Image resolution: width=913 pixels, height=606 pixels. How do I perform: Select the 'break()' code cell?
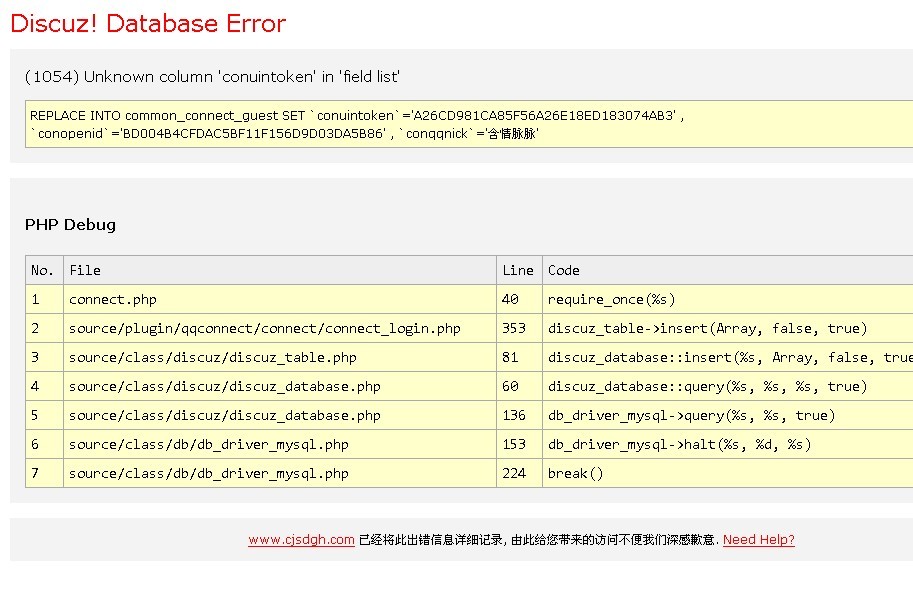click(x=728, y=473)
